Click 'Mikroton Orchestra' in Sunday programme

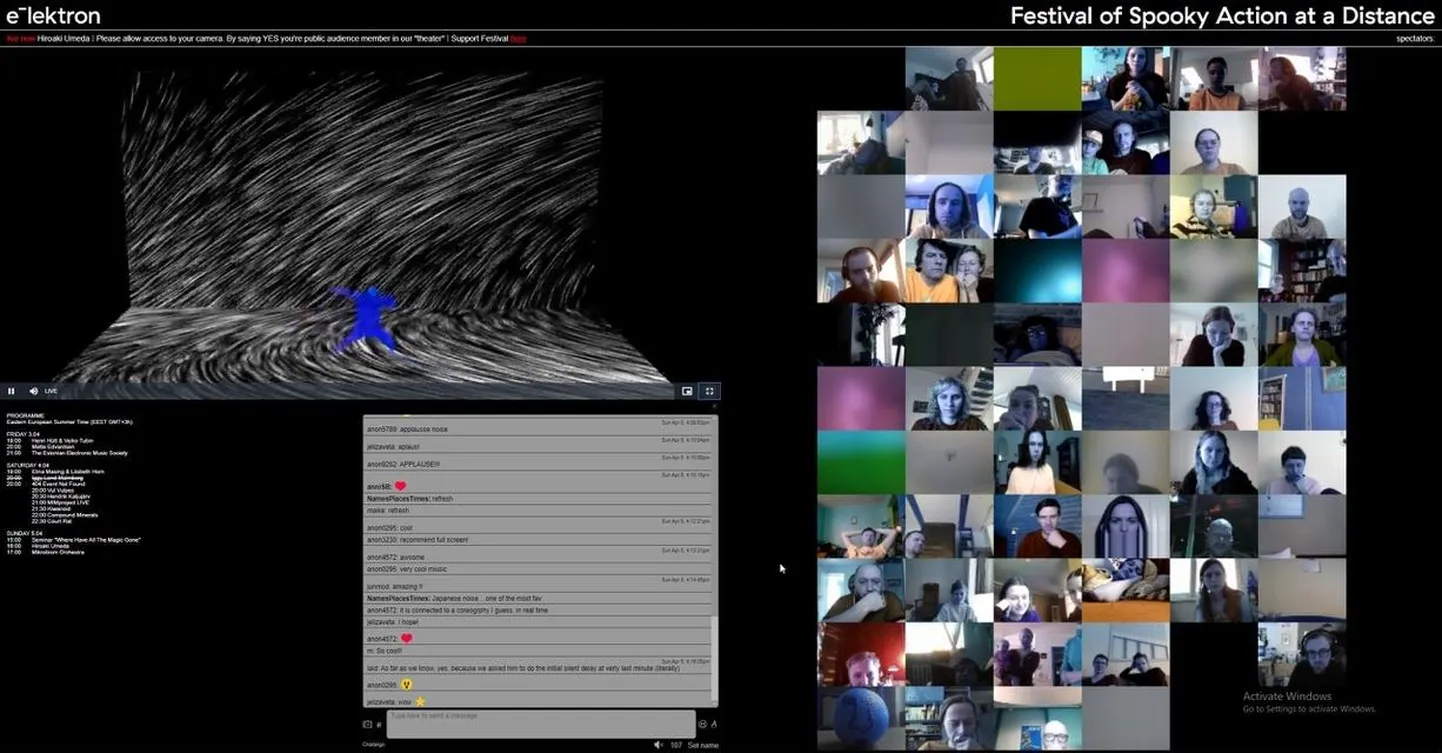point(58,552)
